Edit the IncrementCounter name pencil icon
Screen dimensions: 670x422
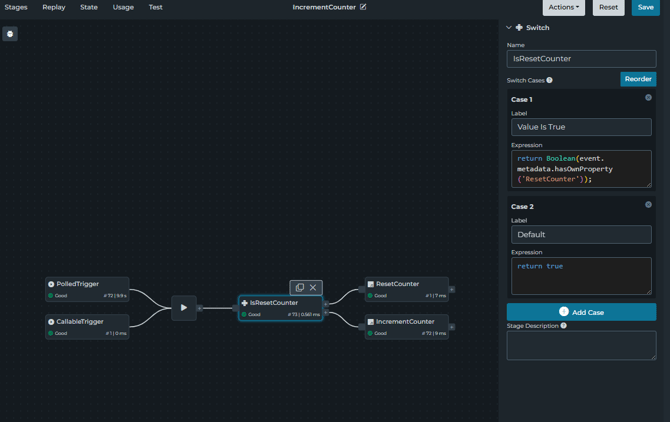coord(363,7)
